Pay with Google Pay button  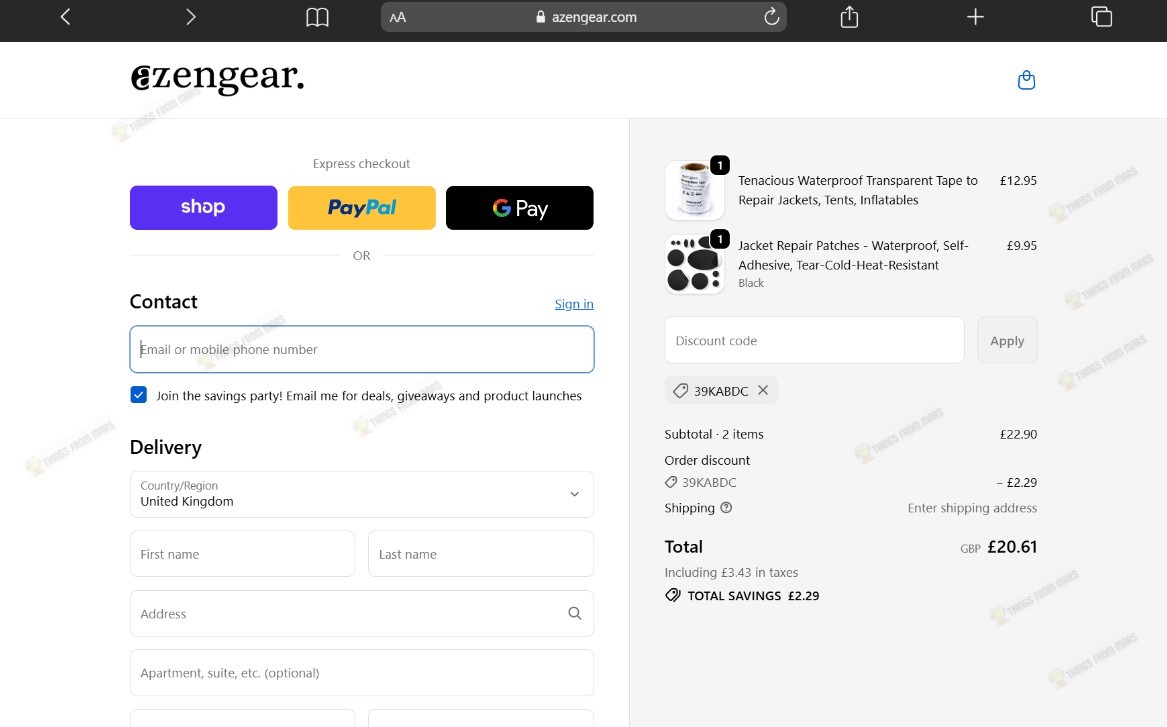click(x=519, y=208)
